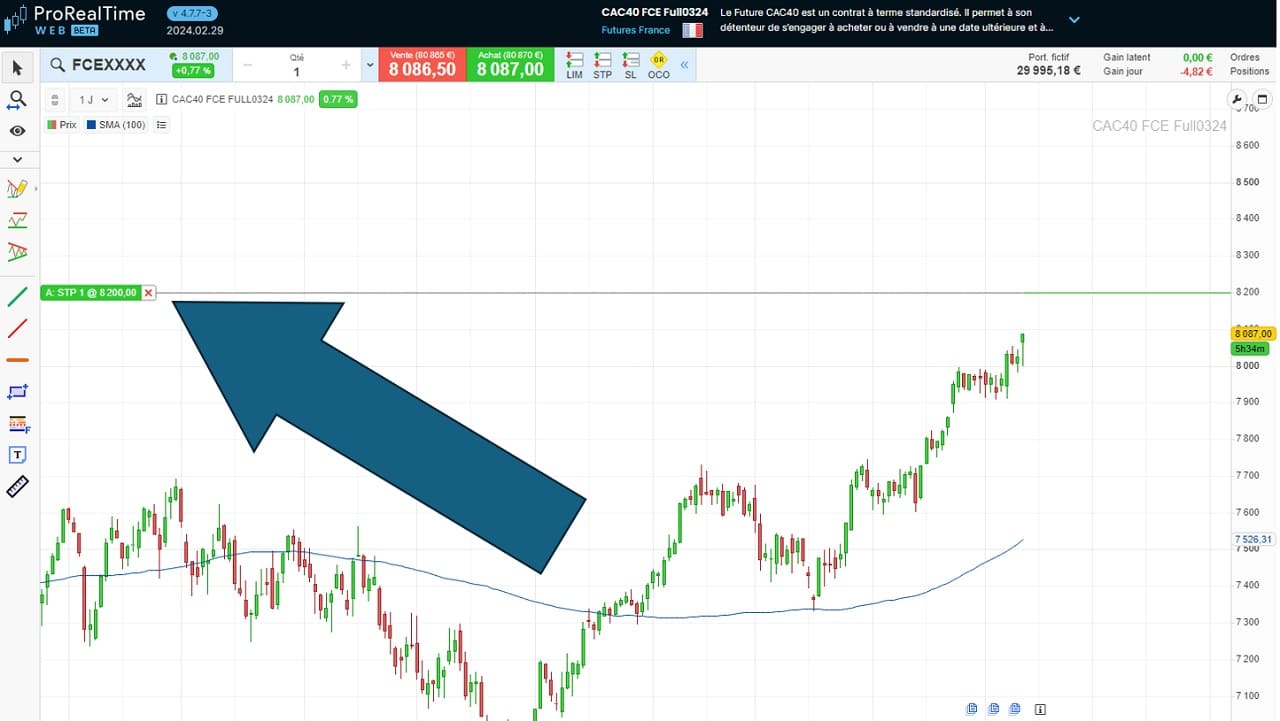The width and height of the screenshot is (1280, 721).
Task: Open the indicators list icon
Action: 162,125
